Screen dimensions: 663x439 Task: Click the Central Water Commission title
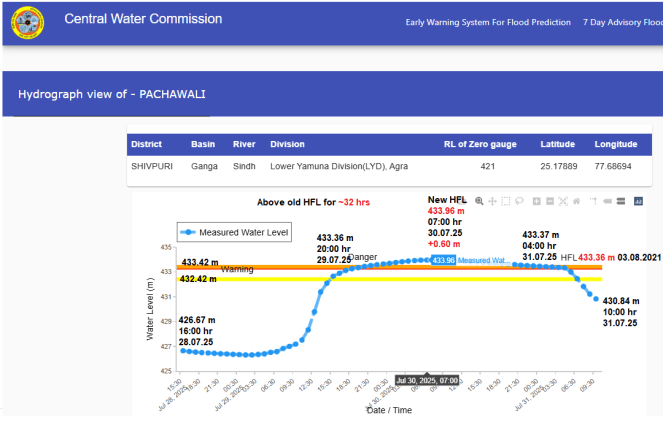point(143,19)
